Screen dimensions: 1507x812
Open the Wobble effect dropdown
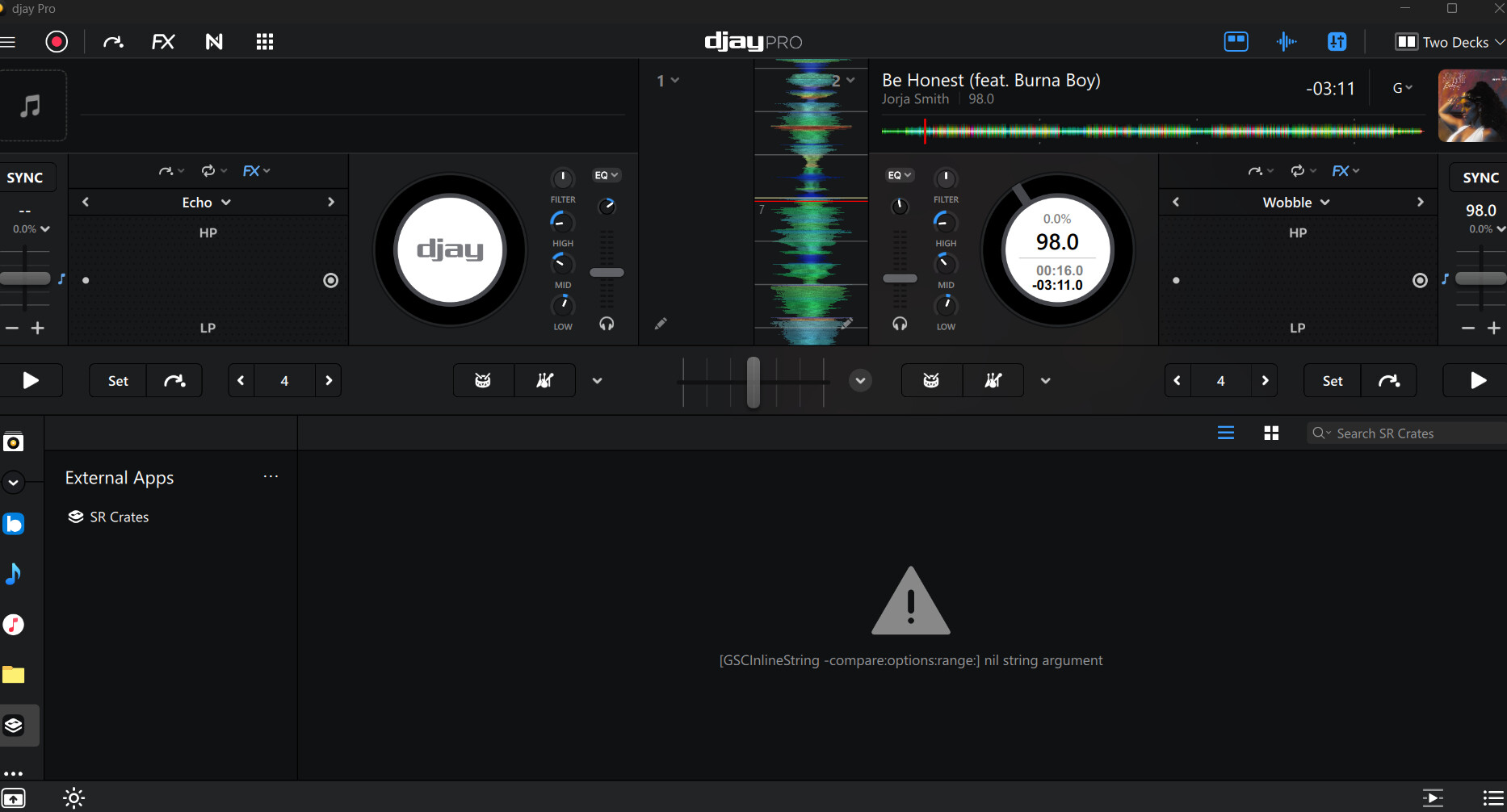pyautogui.click(x=1296, y=203)
